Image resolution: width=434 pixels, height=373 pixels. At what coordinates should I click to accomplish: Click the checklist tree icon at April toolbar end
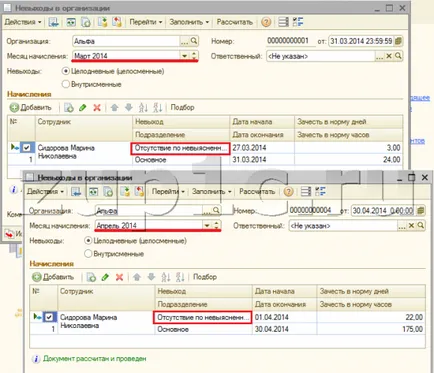[x=320, y=192]
